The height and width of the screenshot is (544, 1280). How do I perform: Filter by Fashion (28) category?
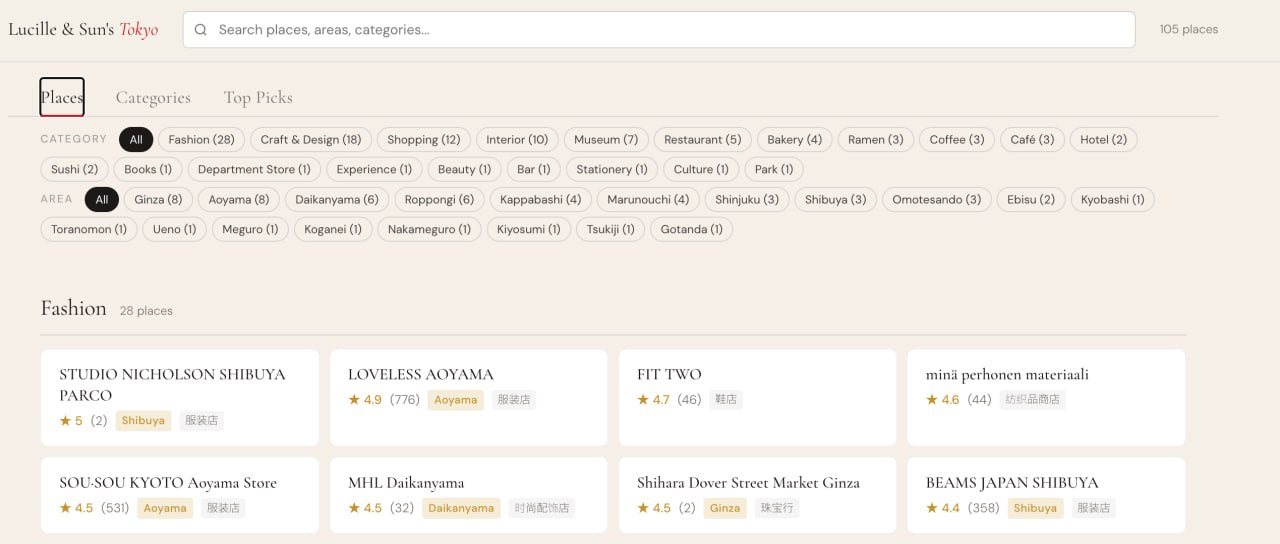click(201, 140)
